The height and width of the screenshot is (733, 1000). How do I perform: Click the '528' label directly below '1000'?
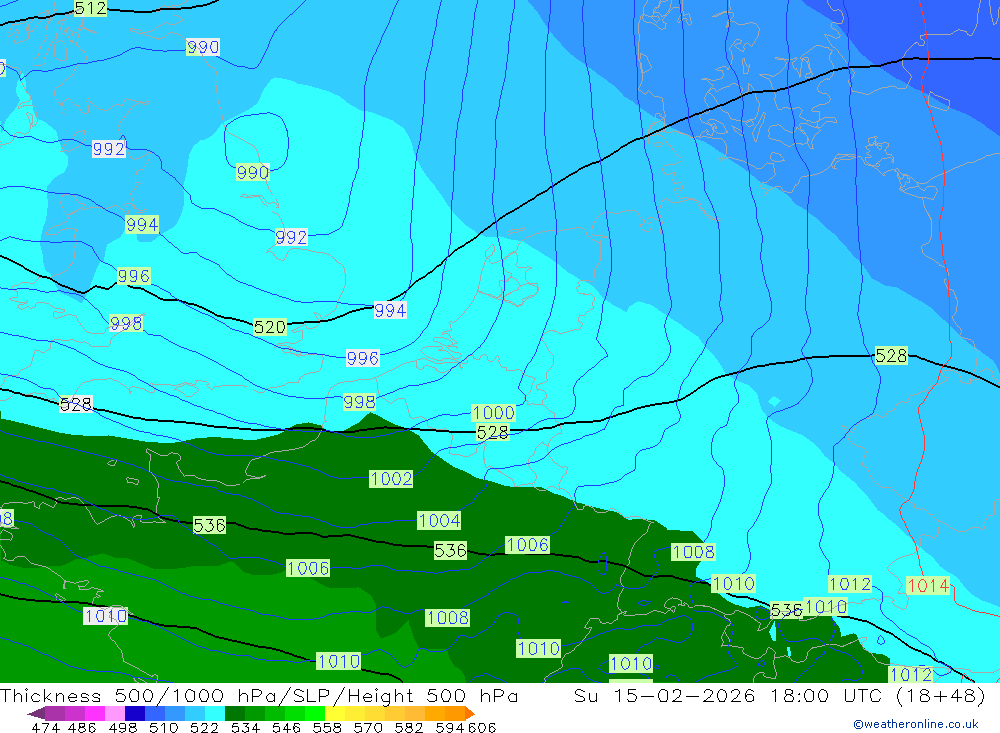492,433
